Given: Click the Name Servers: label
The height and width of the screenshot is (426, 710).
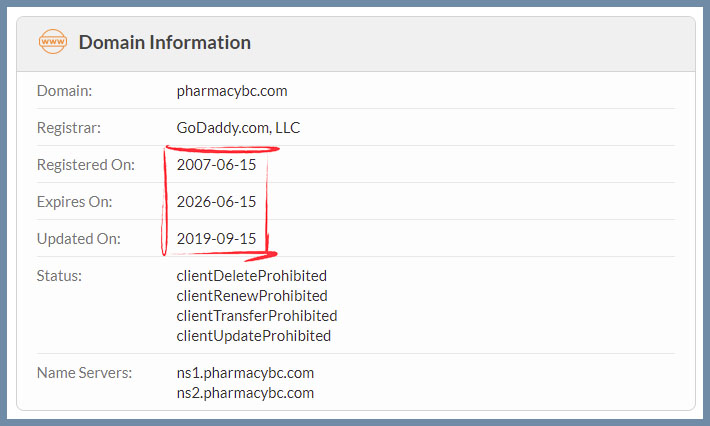Looking at the screenshot, I should click(85, 373).
